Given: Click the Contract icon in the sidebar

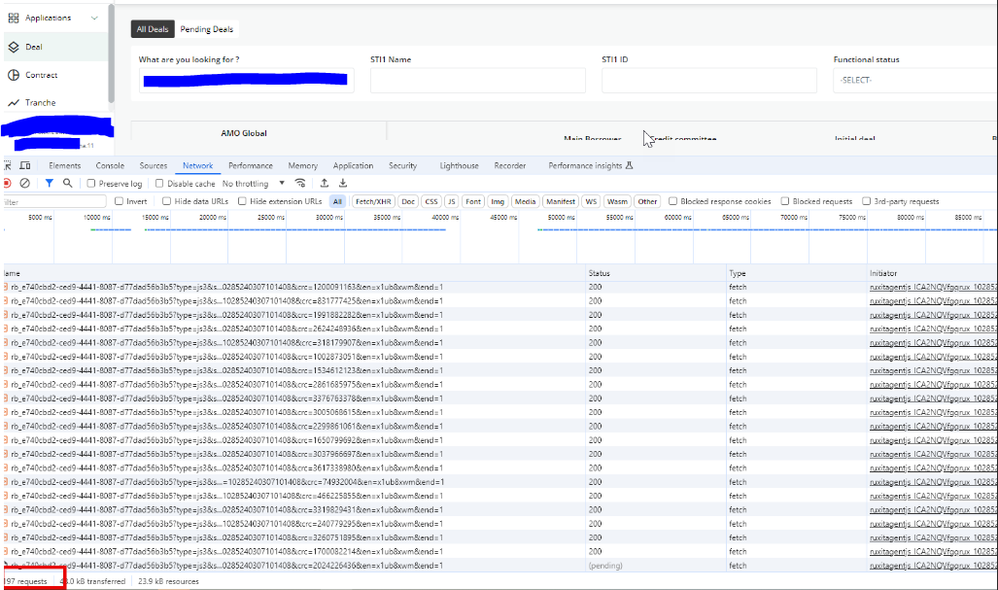Looking at the screenshot, I should point(14,75).
